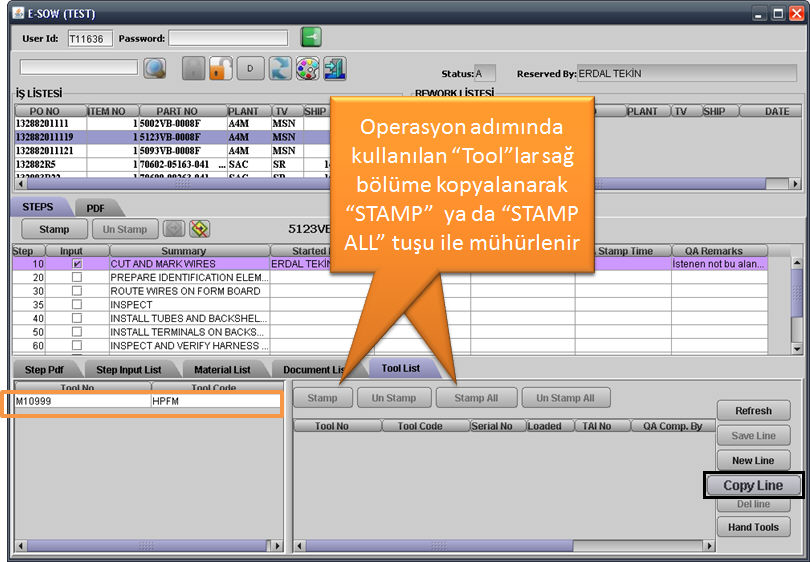Click the magnifier search icon
This screenshot has height=562, width=810.
point(154,68)
